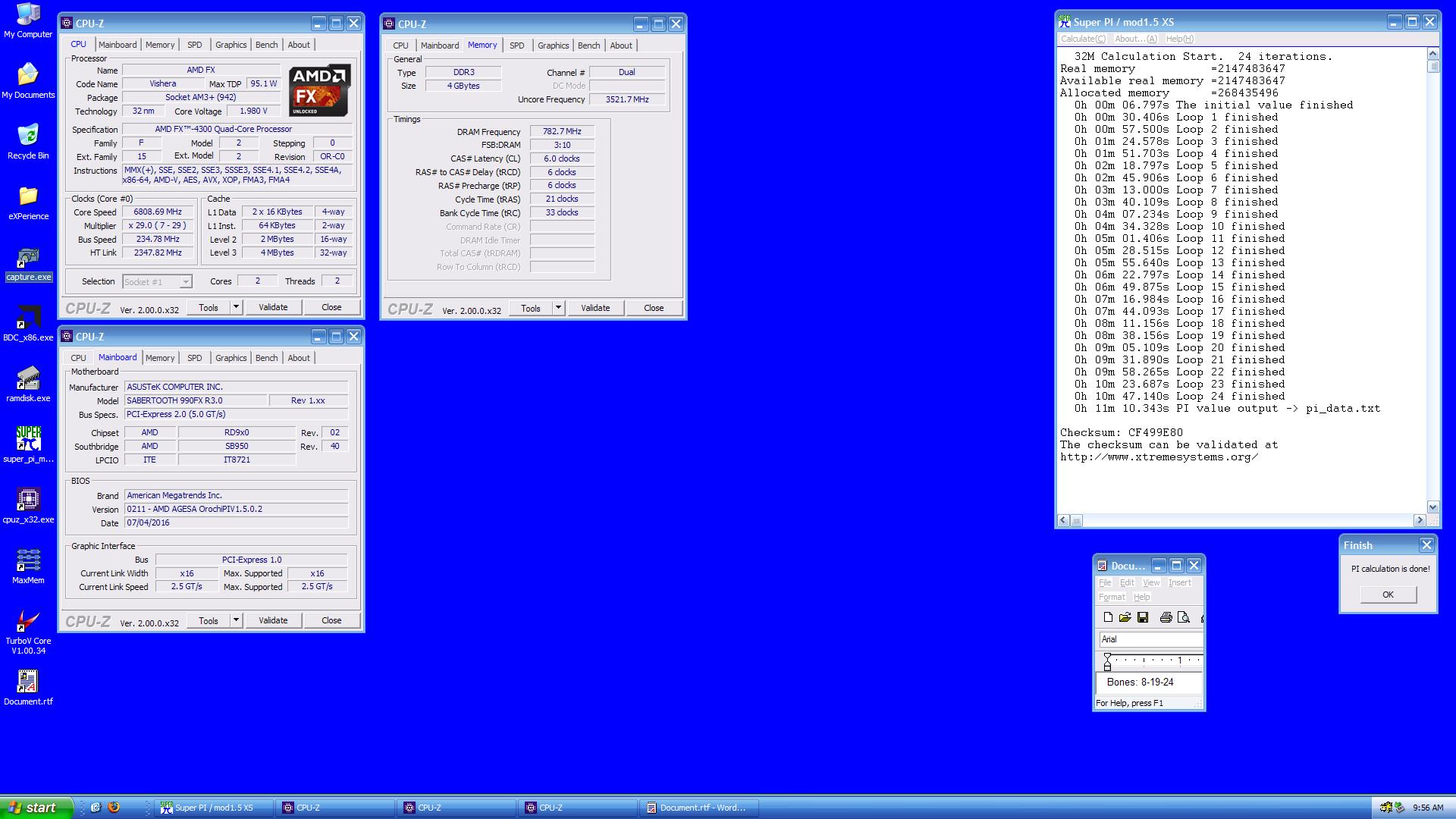Image resolution: width=1456 pixels, height=819 pixels.
Task: Select the MaxMem desktop icon
Action: point(28,566)
